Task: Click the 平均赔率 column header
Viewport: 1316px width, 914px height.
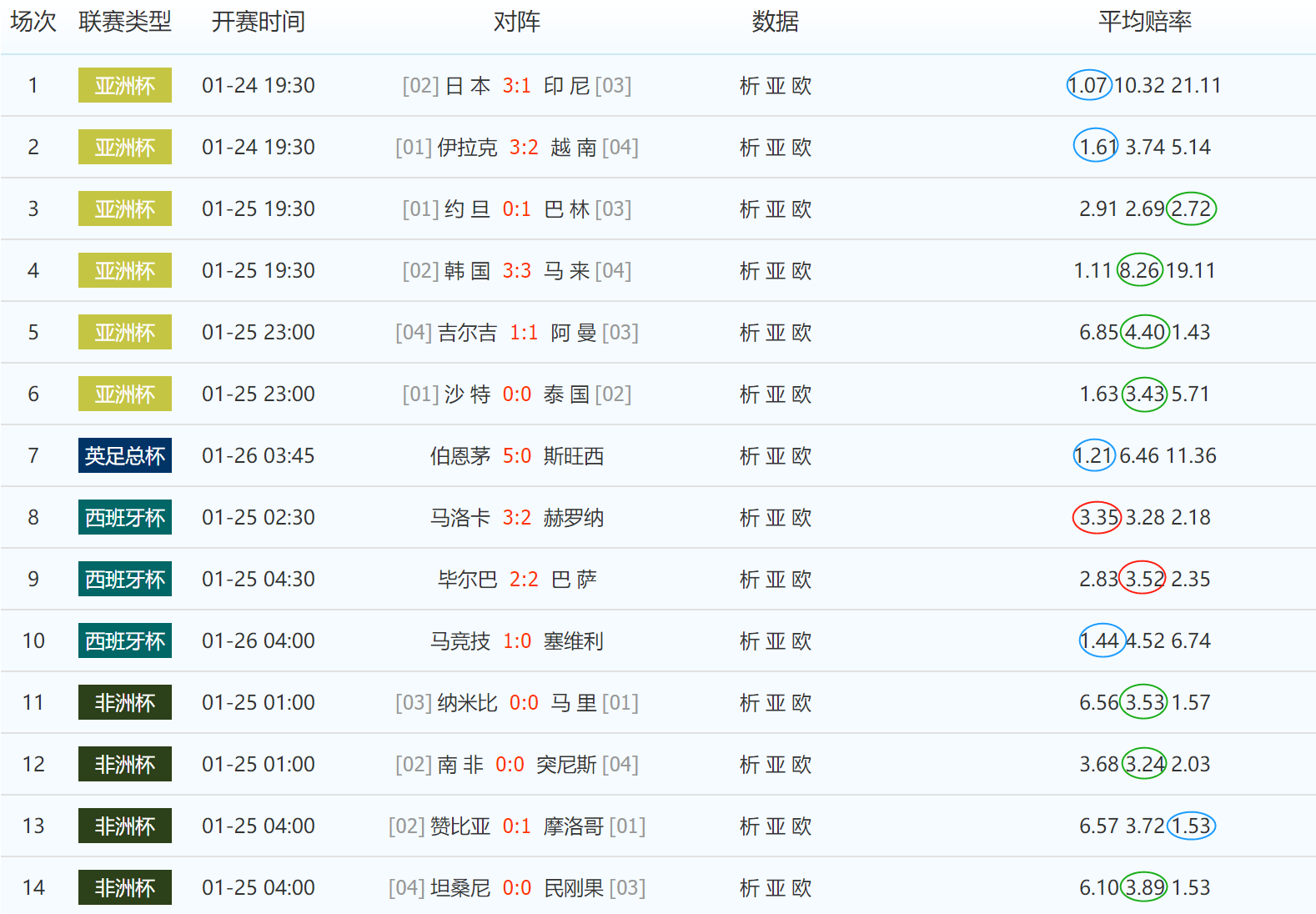Action: 1144,22
